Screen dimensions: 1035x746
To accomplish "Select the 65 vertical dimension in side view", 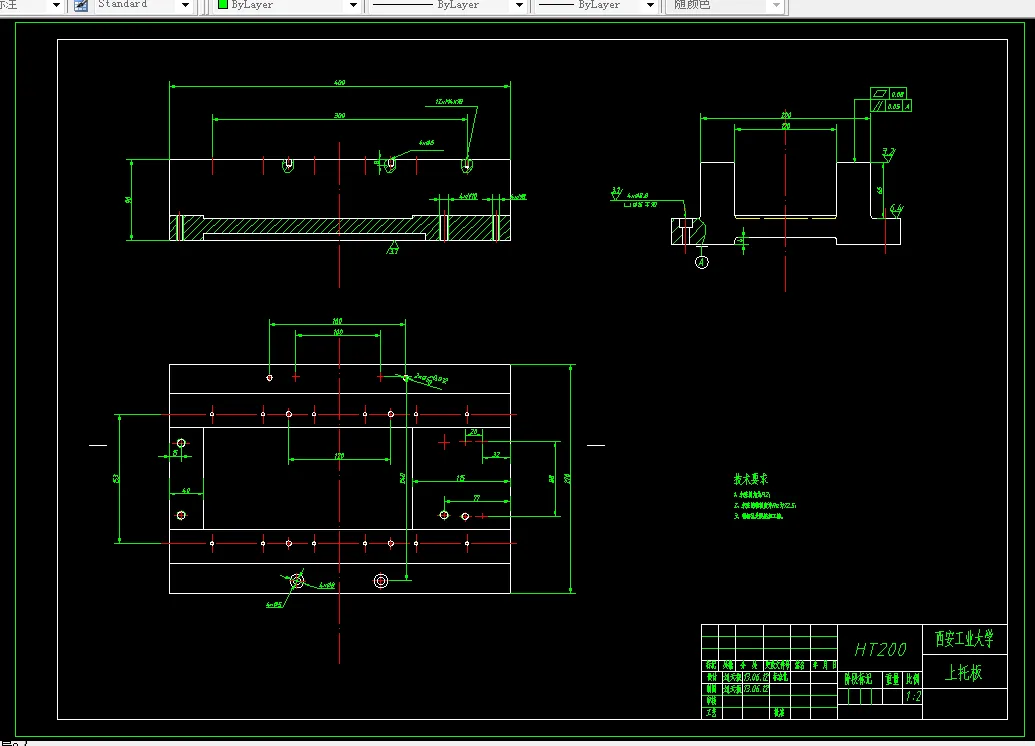I will [x=880, y=191].
